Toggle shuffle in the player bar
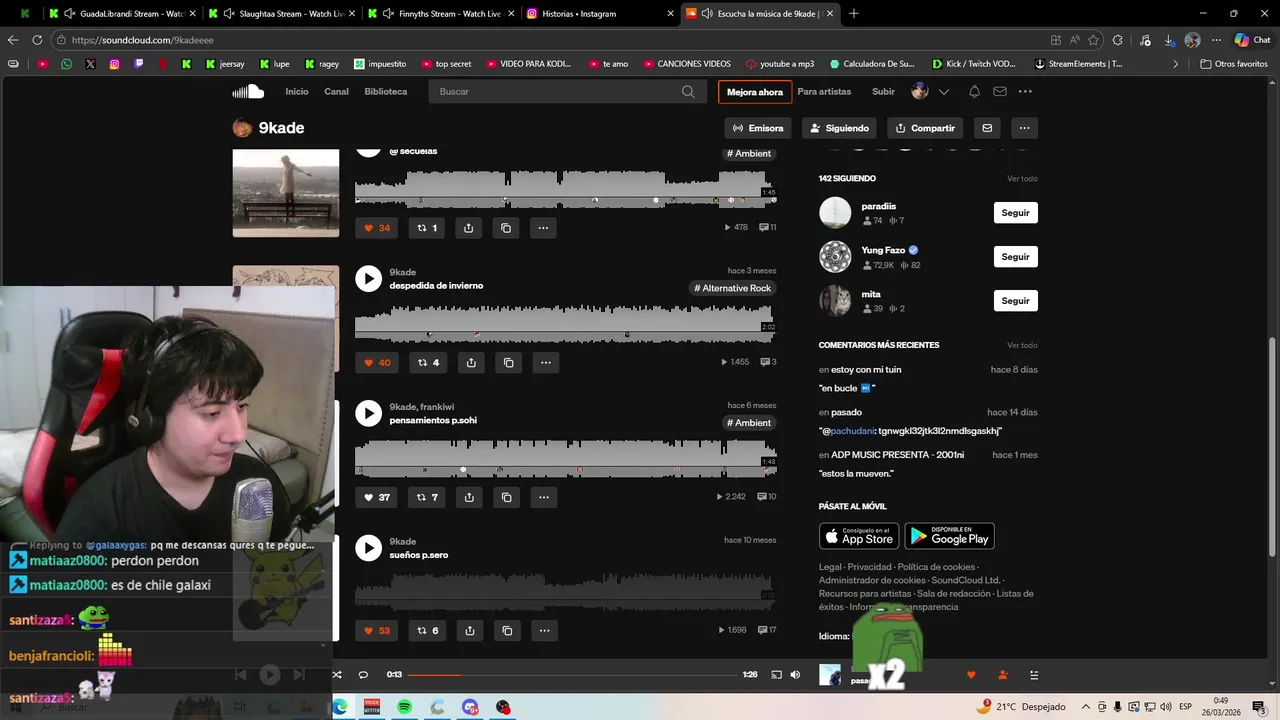 (x=337, y=675)
